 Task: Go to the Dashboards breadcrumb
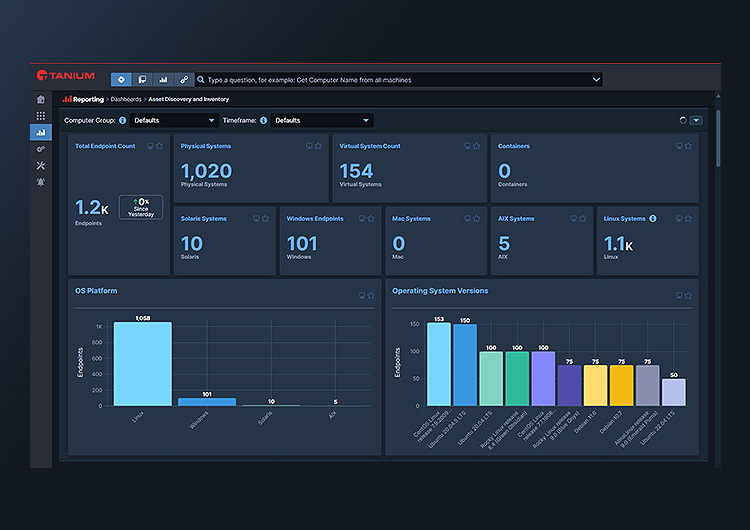126,99
